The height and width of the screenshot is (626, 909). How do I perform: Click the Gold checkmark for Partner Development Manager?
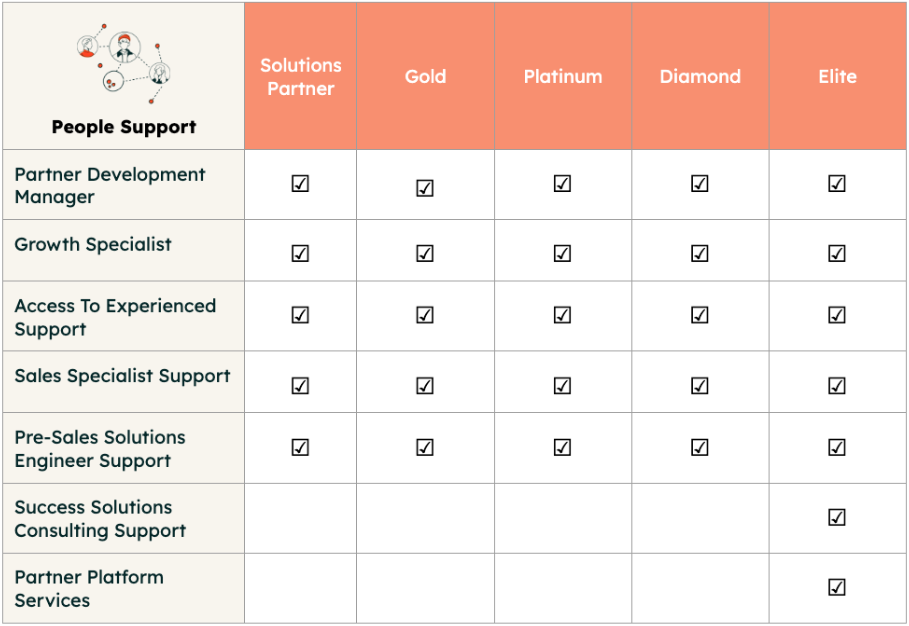click(425, 188)
